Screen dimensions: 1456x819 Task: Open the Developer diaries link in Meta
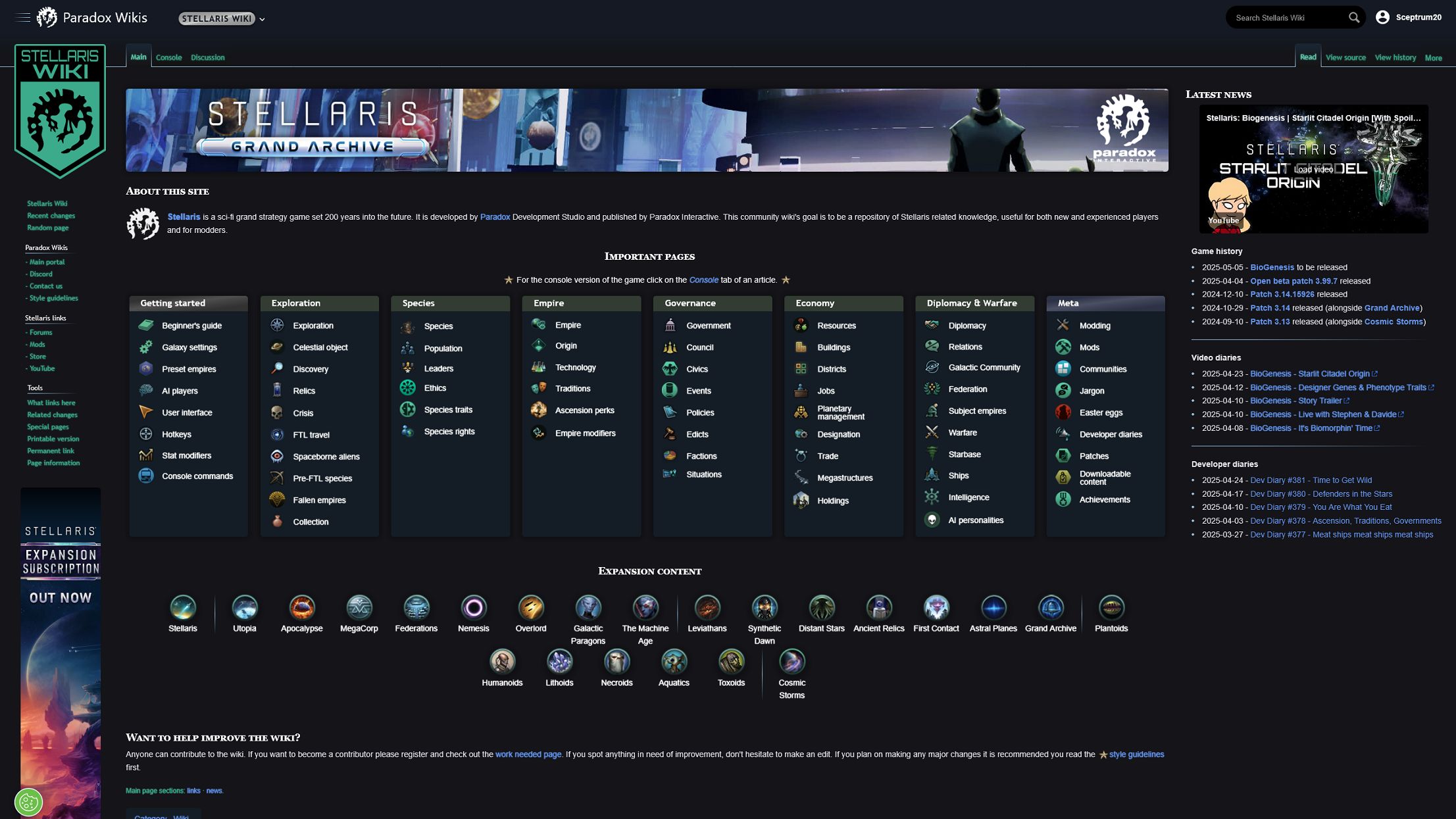point(1111,435)
